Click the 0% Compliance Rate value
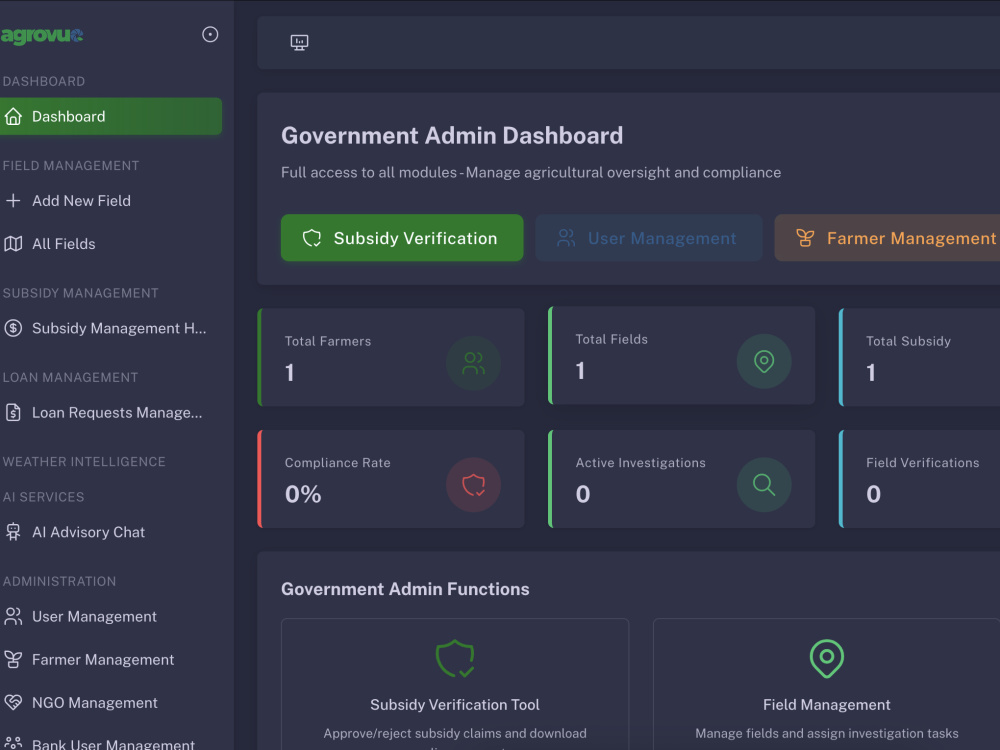Viewport: 1000px width, 750px height. point(303,494)
